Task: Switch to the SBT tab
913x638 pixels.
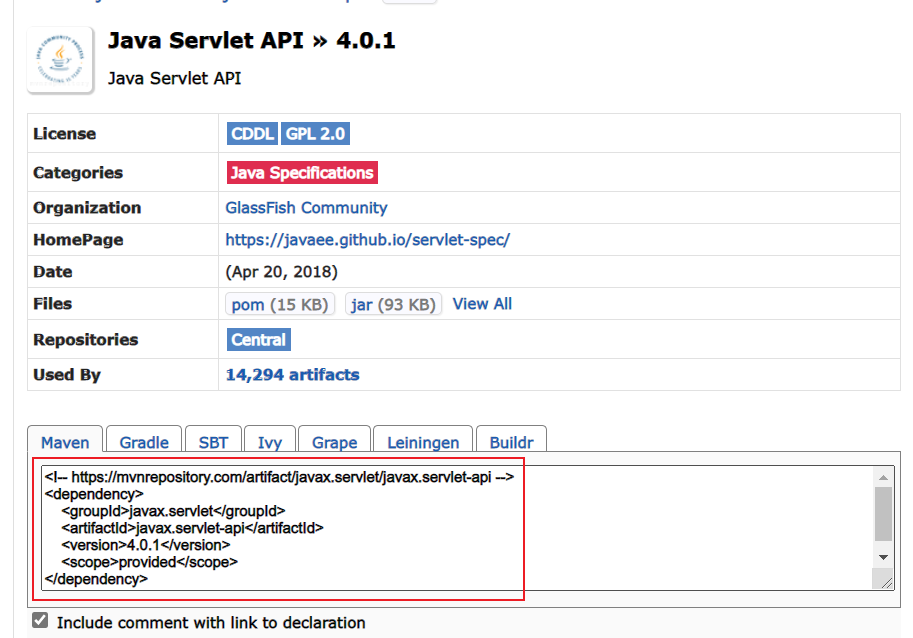Action: point(213,441)
